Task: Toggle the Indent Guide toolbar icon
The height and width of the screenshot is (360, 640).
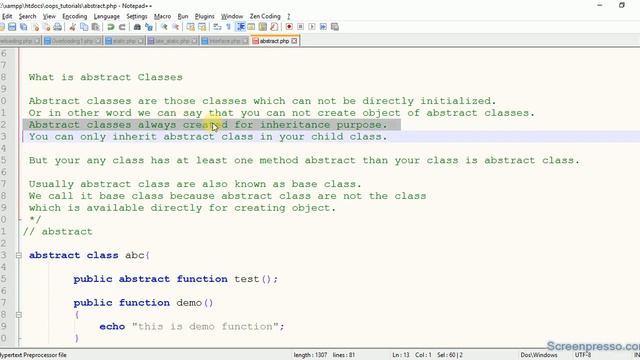Action: coord(241,27)
